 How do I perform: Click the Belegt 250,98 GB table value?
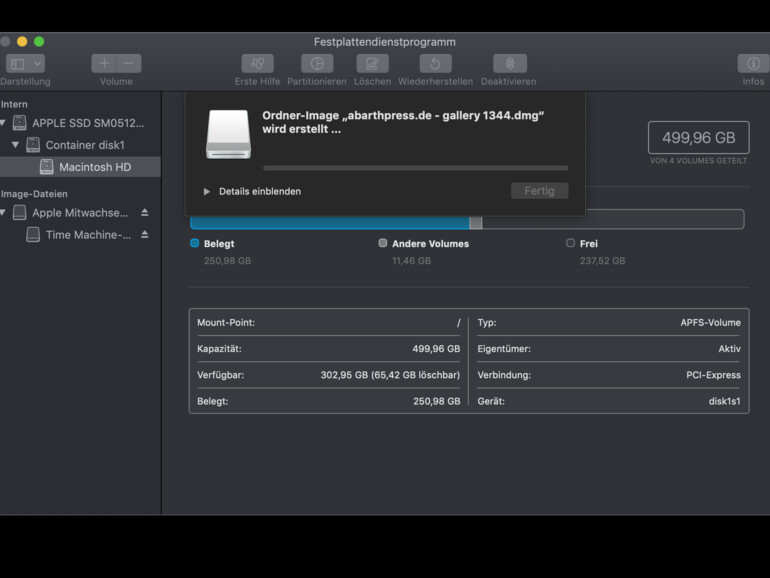[437, 401]
